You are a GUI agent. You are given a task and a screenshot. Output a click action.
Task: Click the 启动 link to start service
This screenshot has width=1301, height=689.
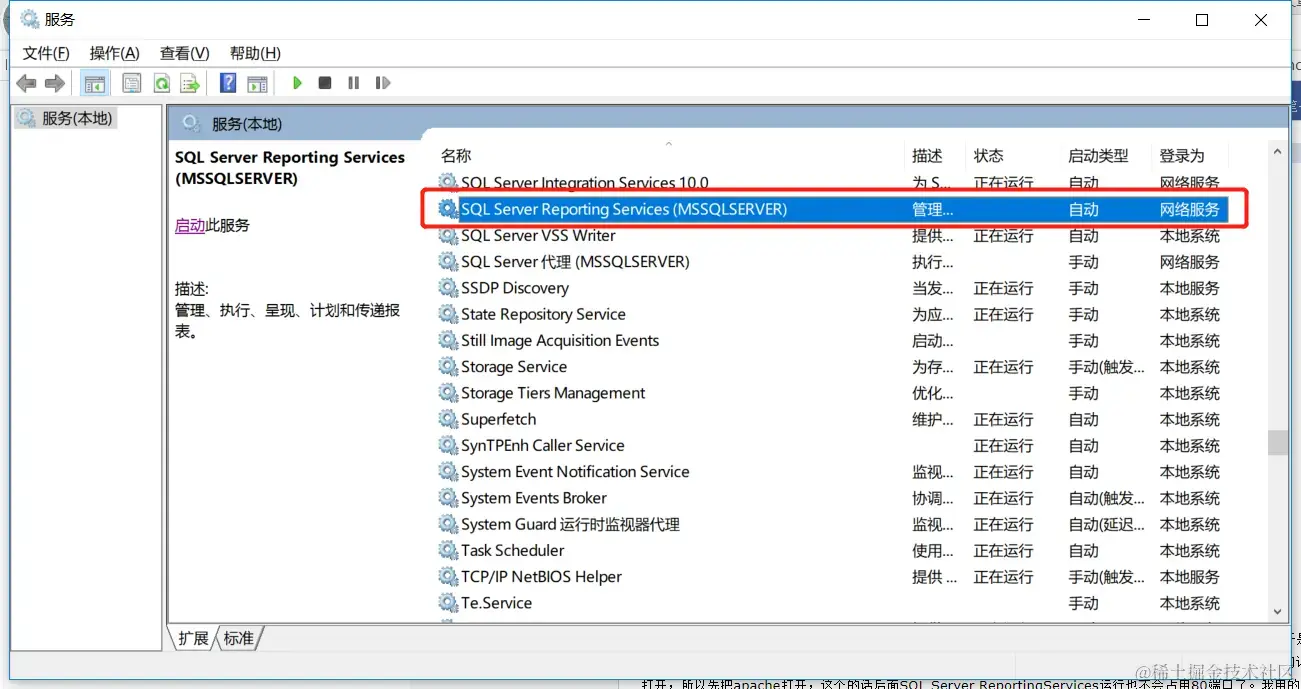pyautogui.click(x=190, y=226)
